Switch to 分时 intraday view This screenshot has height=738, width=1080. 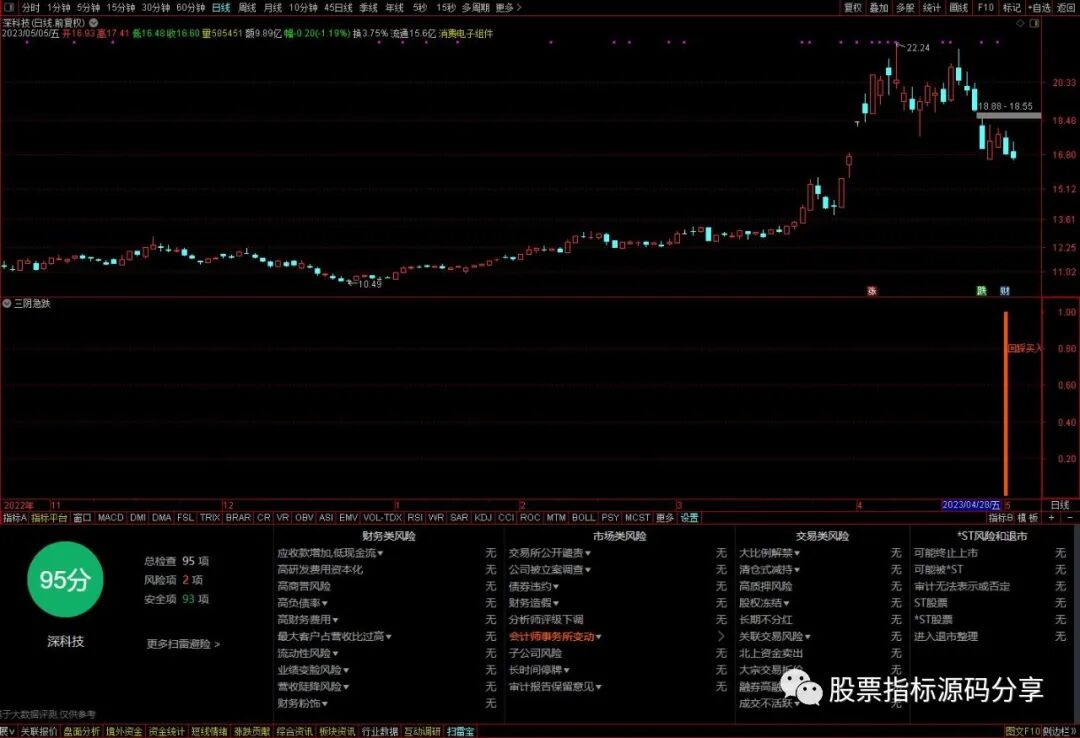(x=31, y=8)
